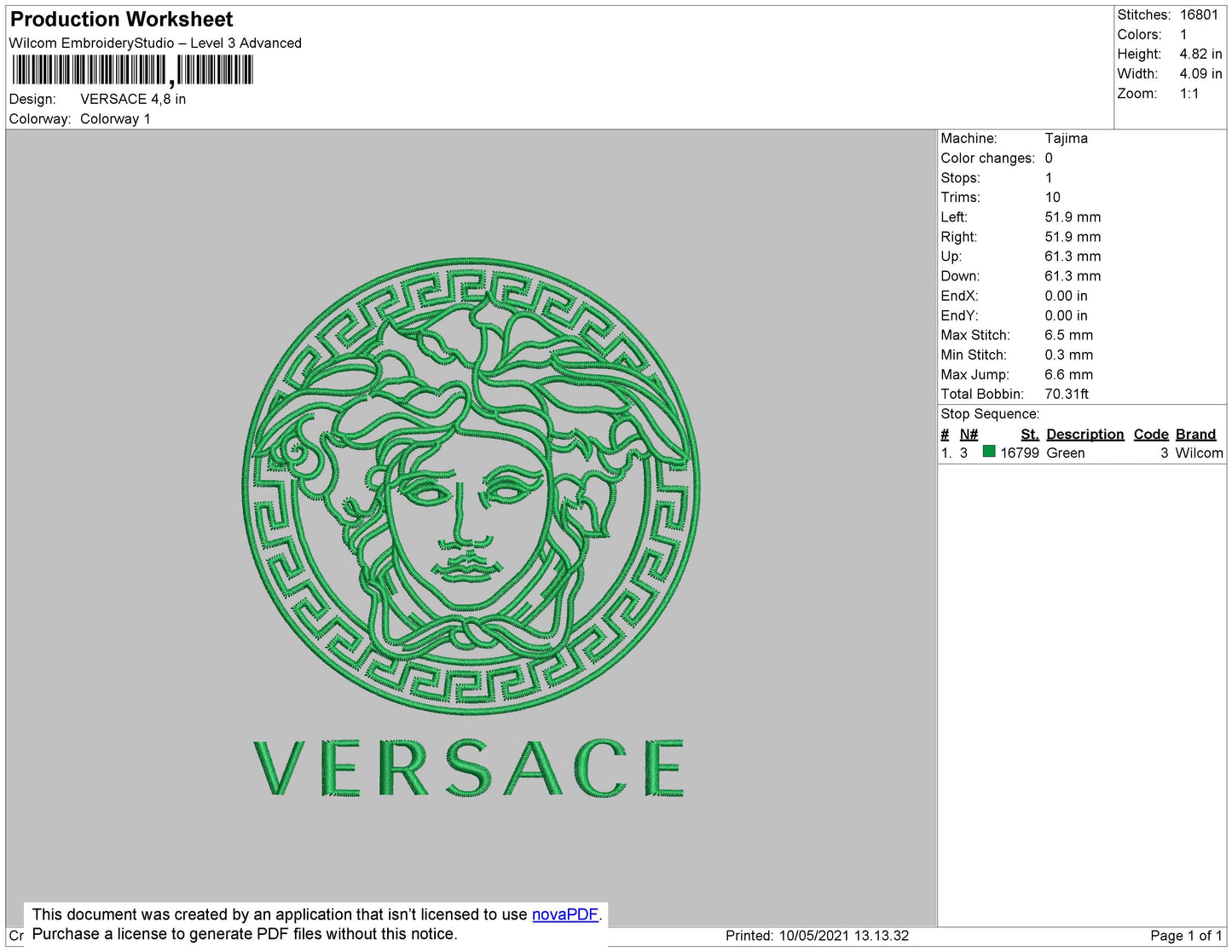Click the Zoom value 1:1

1189,94
